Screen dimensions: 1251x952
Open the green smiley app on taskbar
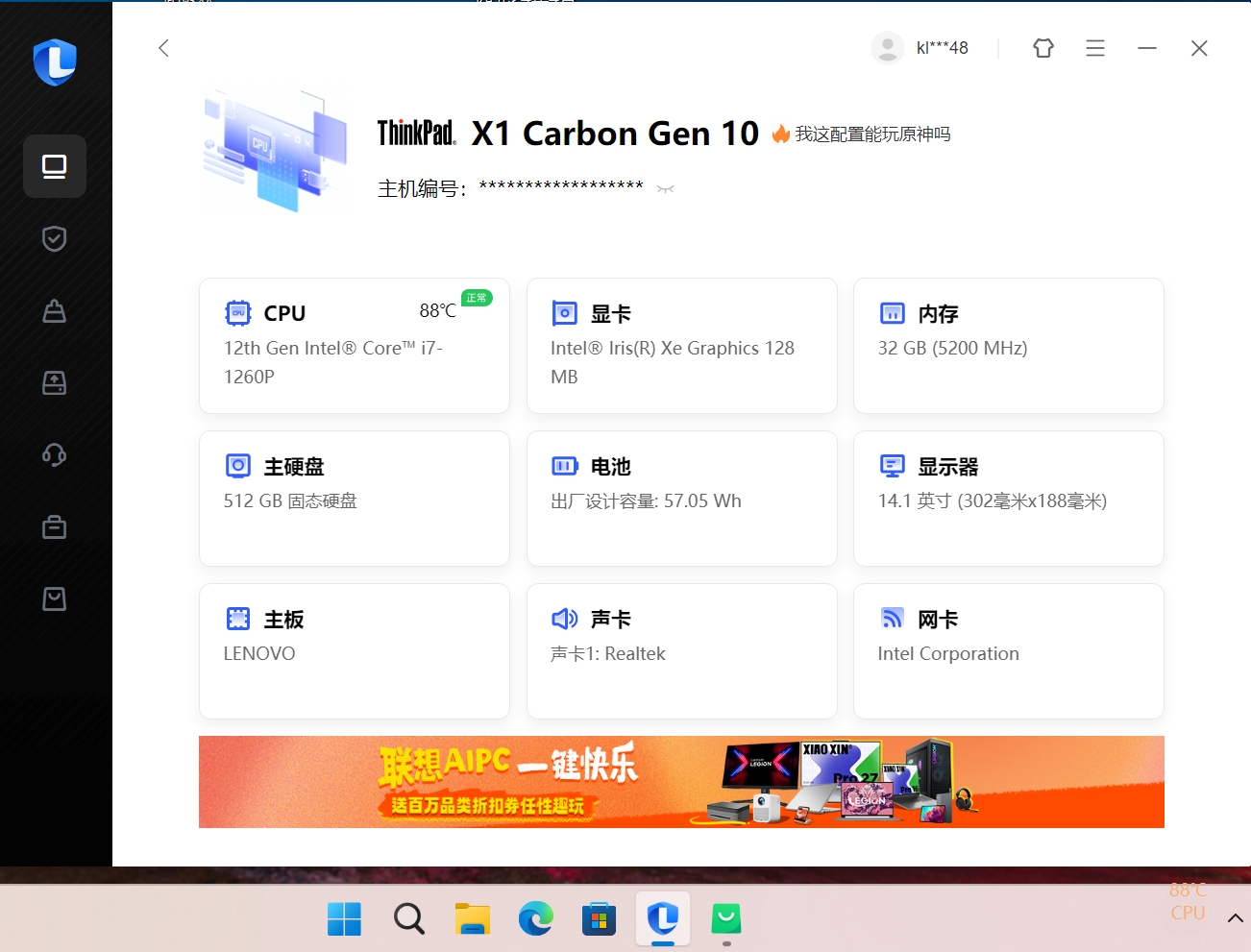726,919
